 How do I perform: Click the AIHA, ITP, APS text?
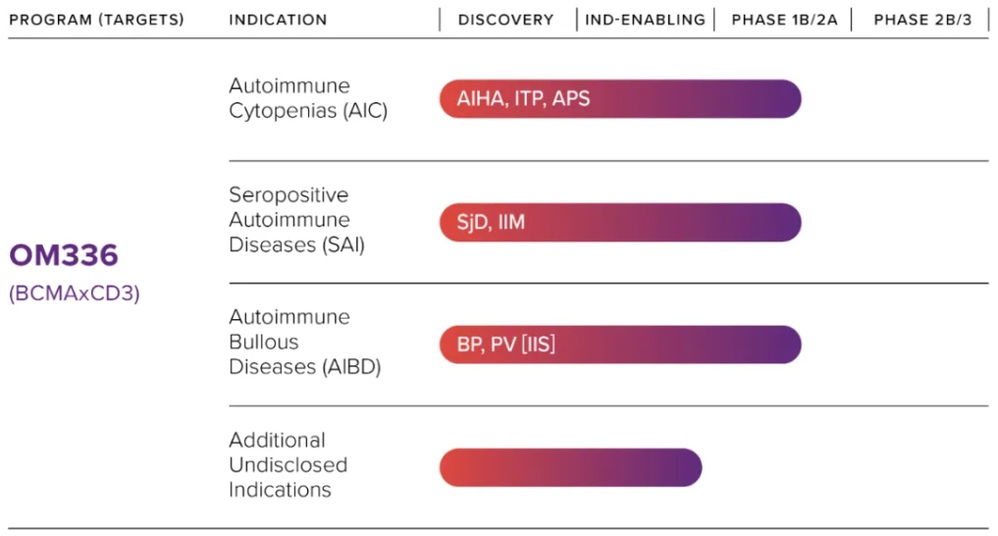[523, 99]
